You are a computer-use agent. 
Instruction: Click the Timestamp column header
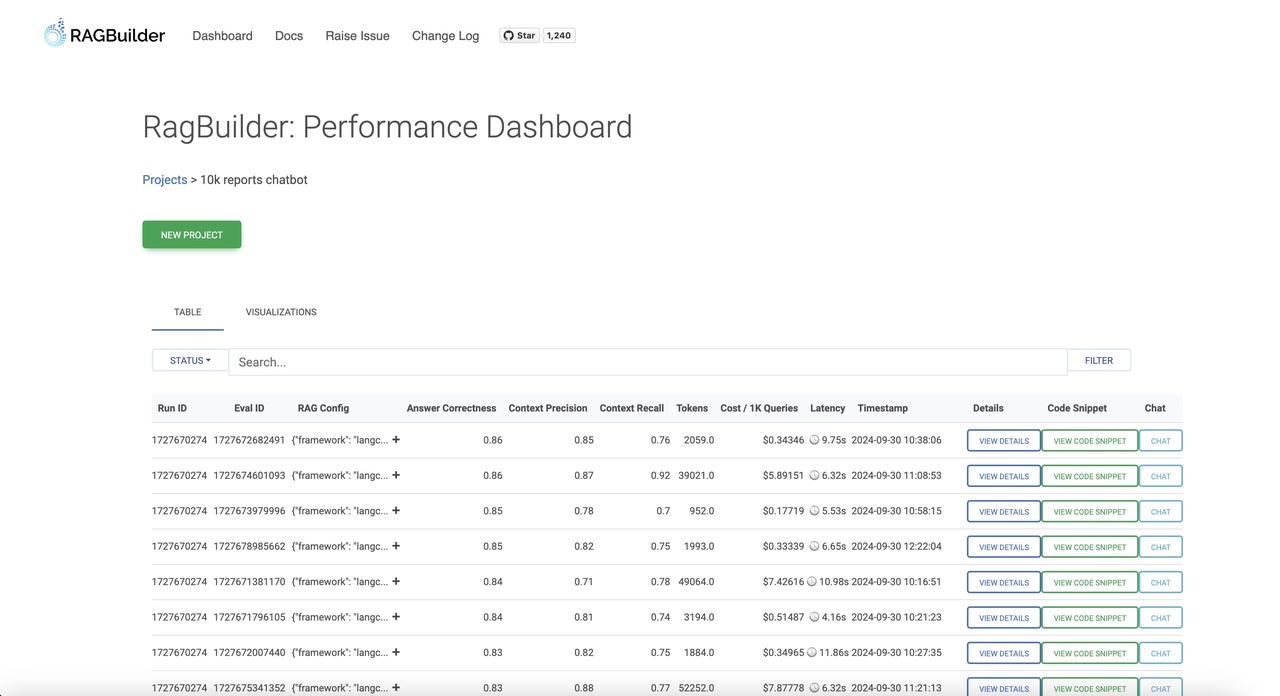[883, 408]
